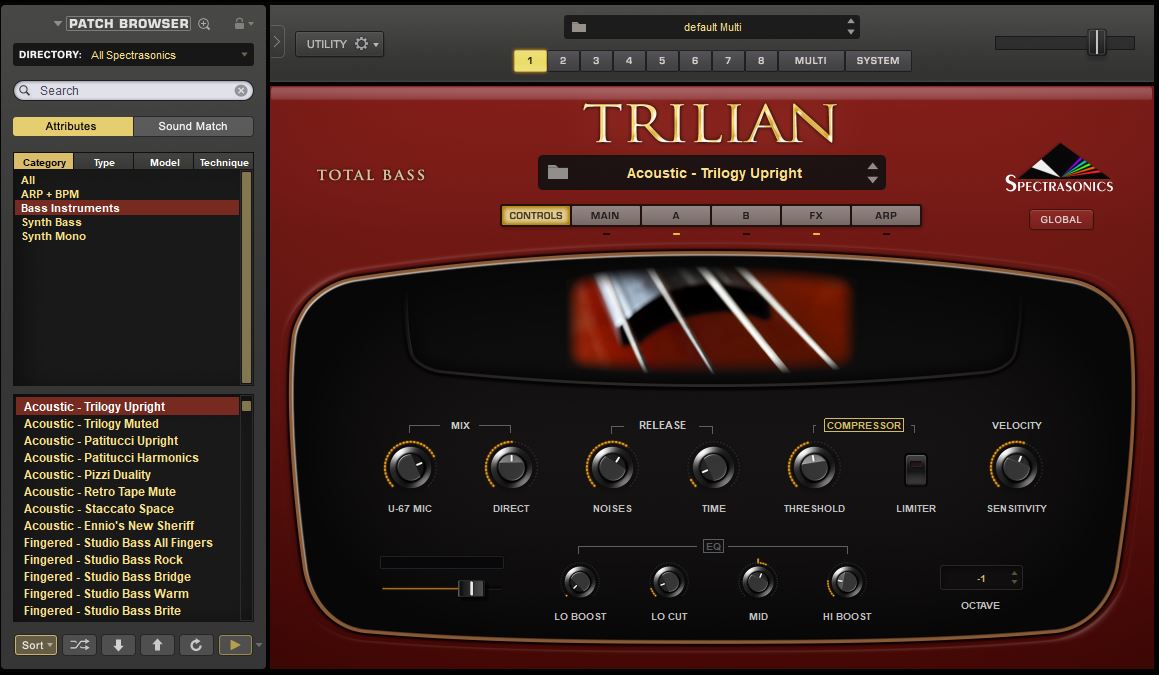This screenshot has width=1159, height=675.
Task: Step to next patch with down arrow button
Action: (118, 645)
